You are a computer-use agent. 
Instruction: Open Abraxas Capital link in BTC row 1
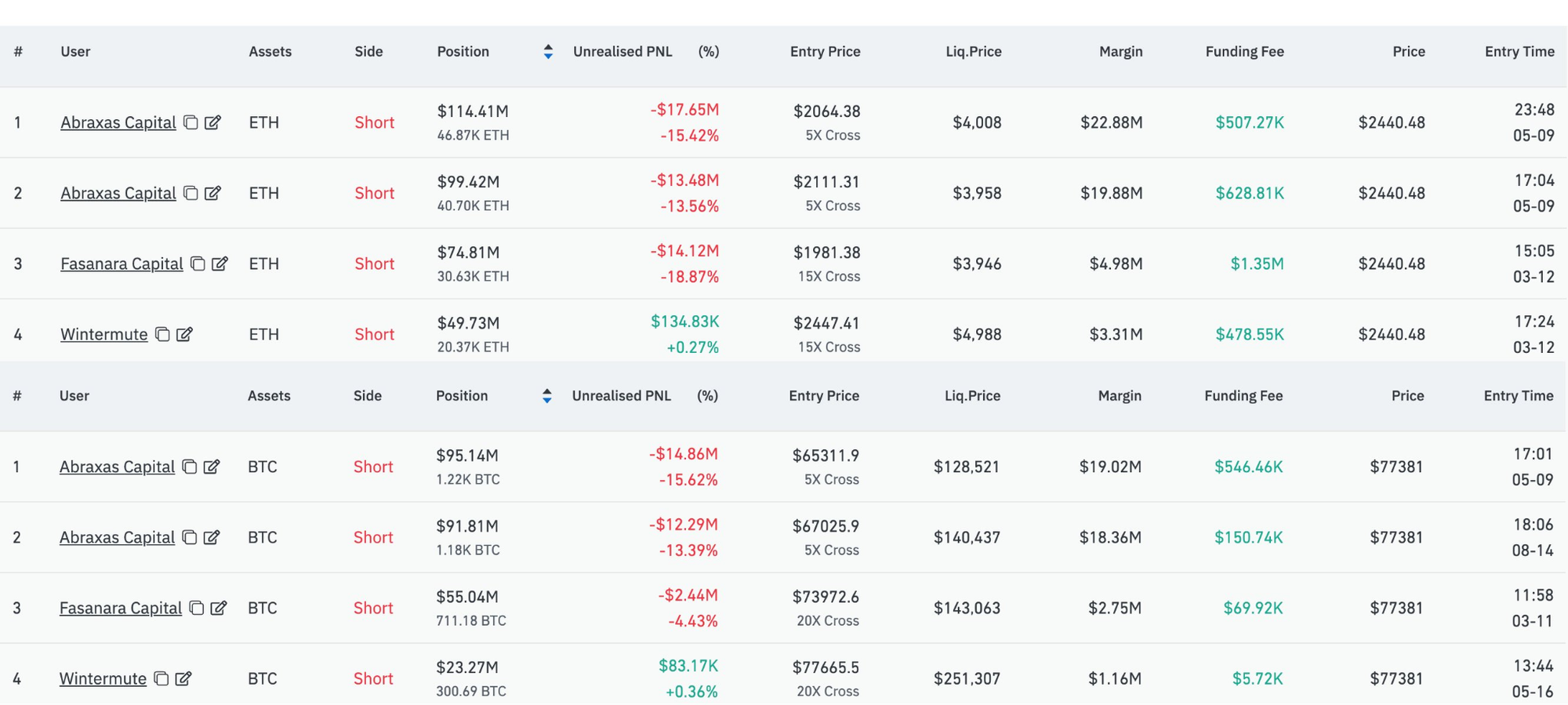tap(118, 467)
